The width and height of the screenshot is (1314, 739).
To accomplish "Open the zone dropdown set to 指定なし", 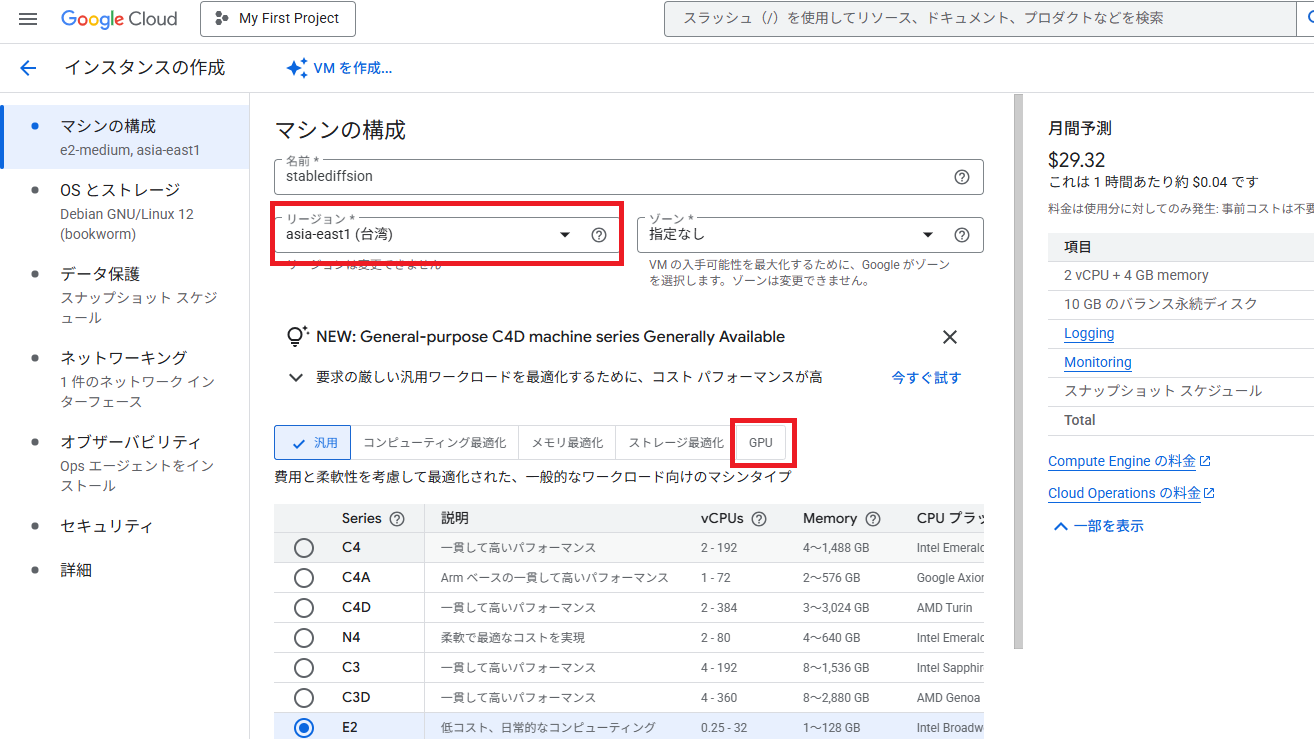I will pyautogui.click(x=810, y=235).
